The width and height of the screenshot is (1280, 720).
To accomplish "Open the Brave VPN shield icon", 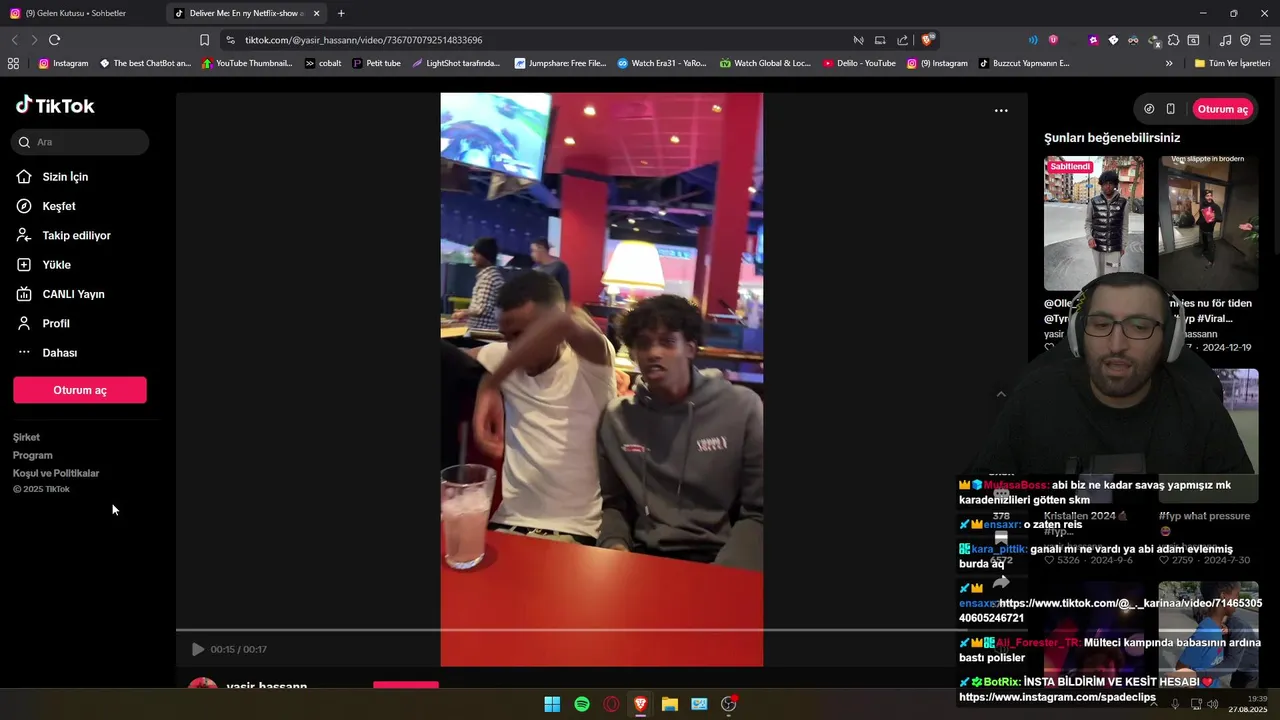I will pos(1245,40).
